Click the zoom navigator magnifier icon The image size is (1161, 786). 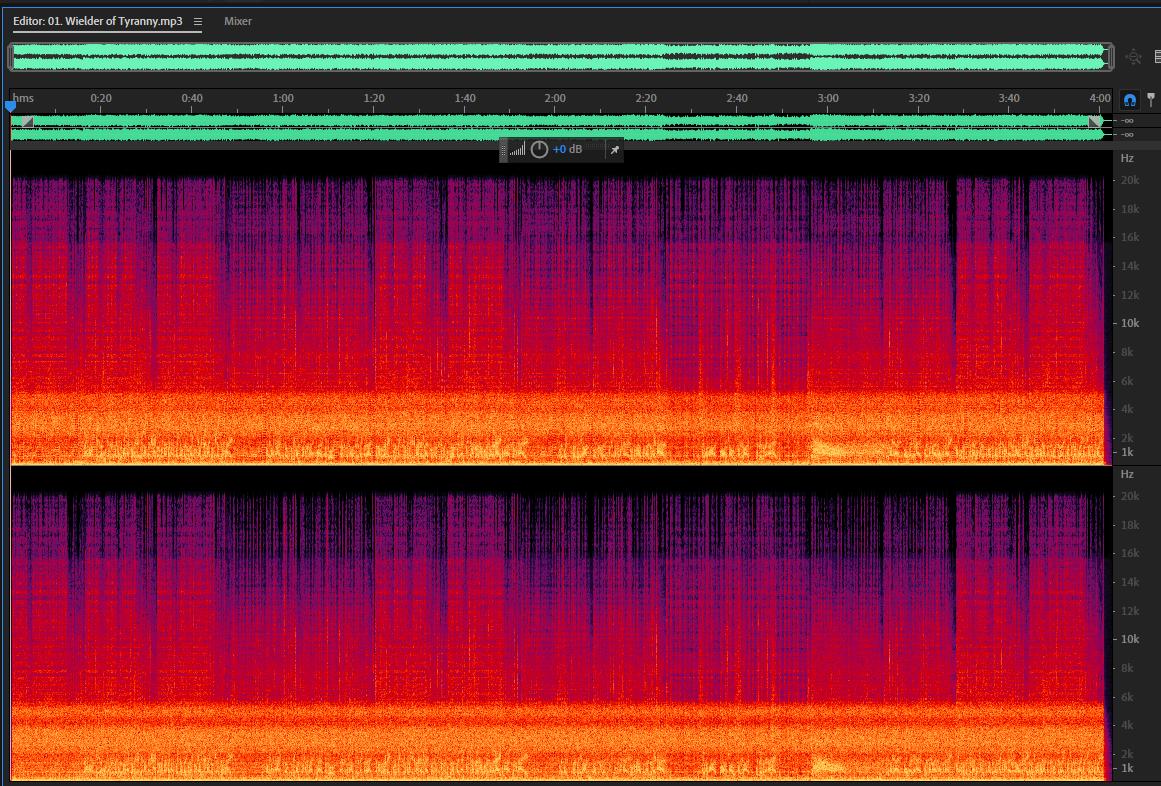pyautogui.click(x=1133, y=56)
